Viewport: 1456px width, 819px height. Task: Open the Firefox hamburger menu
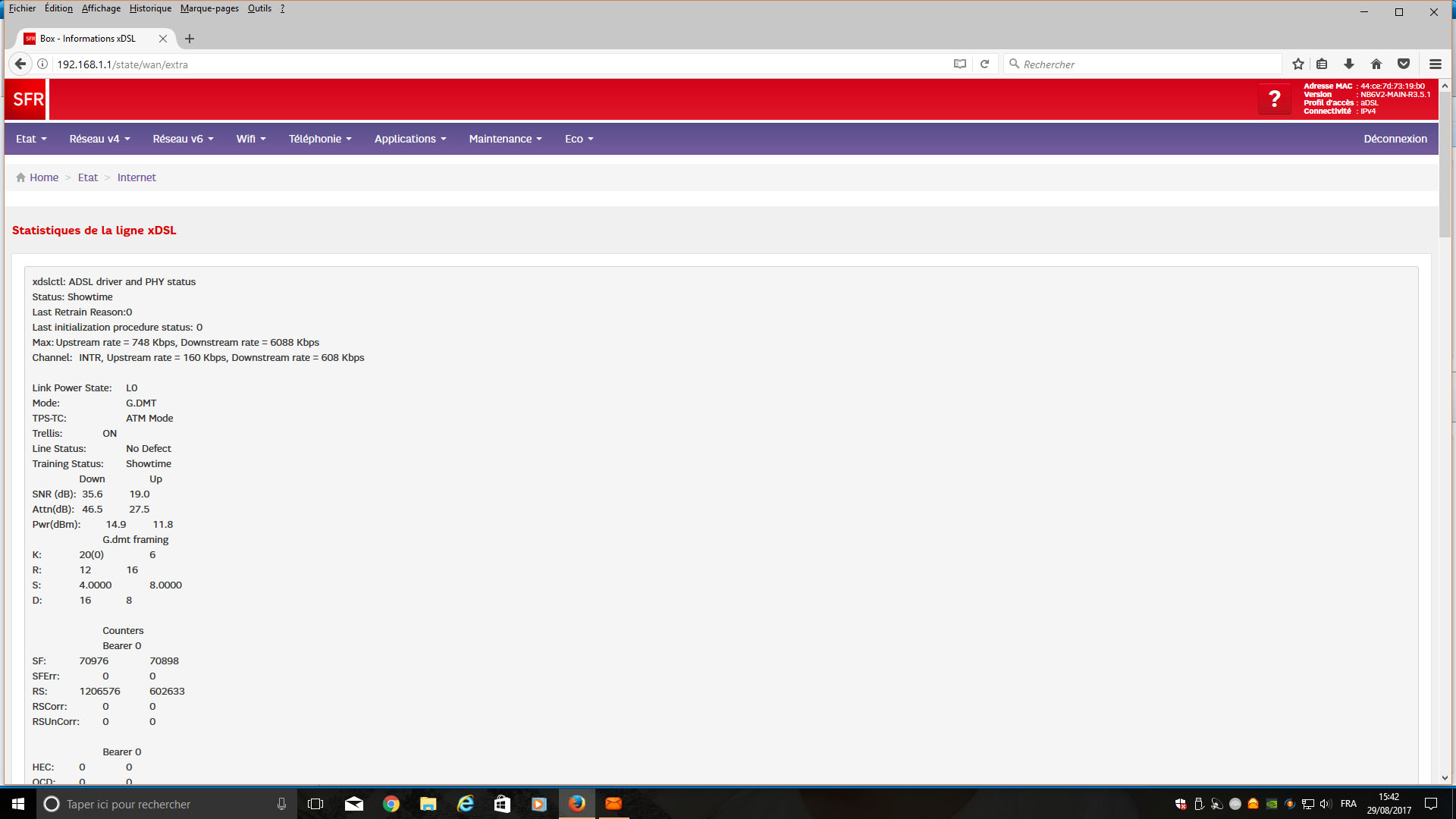1435,64
